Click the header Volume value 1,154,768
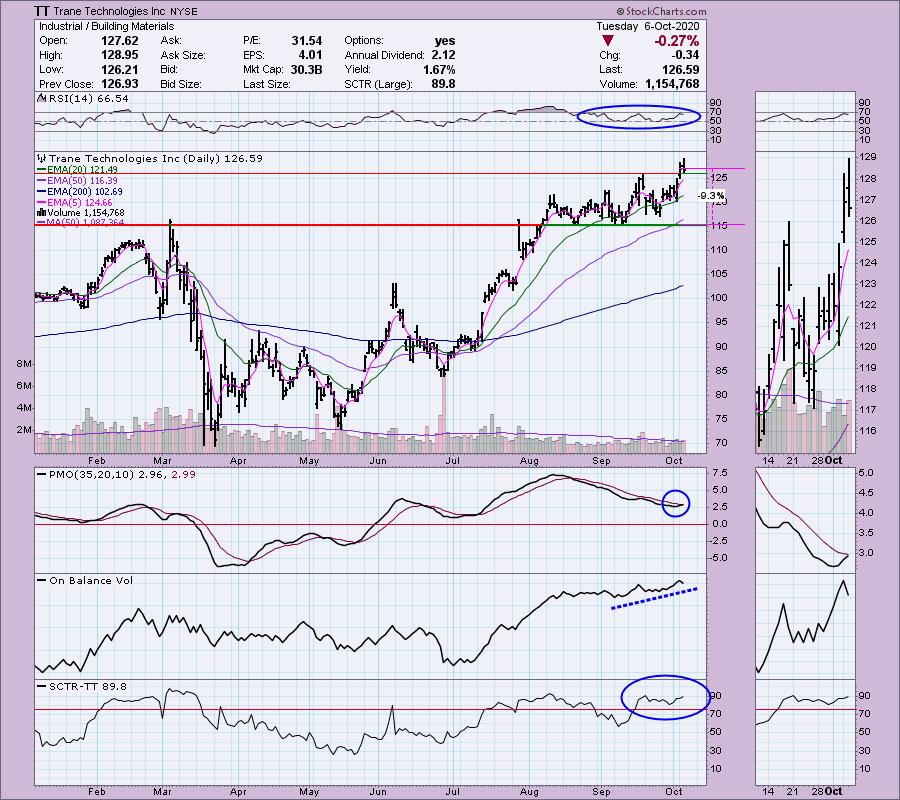 [672, 84]
